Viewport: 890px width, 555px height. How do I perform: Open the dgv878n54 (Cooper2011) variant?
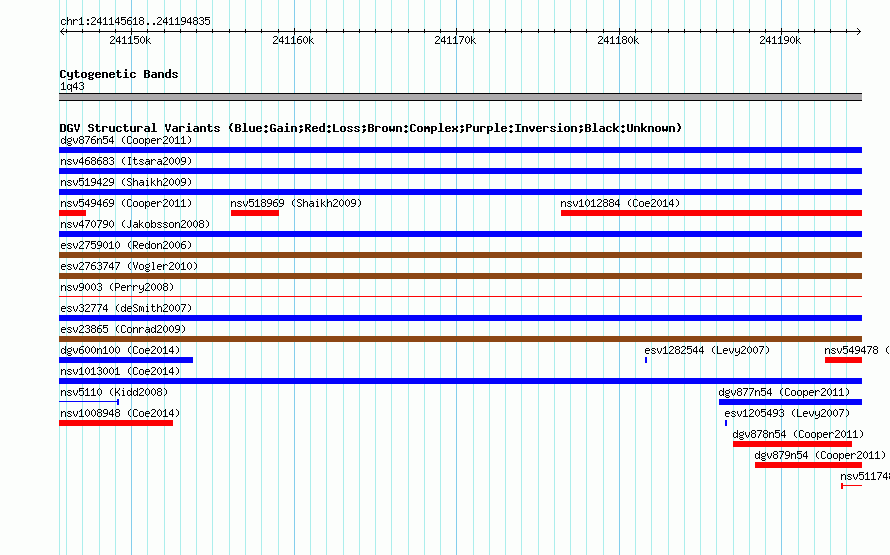(798, 434)
